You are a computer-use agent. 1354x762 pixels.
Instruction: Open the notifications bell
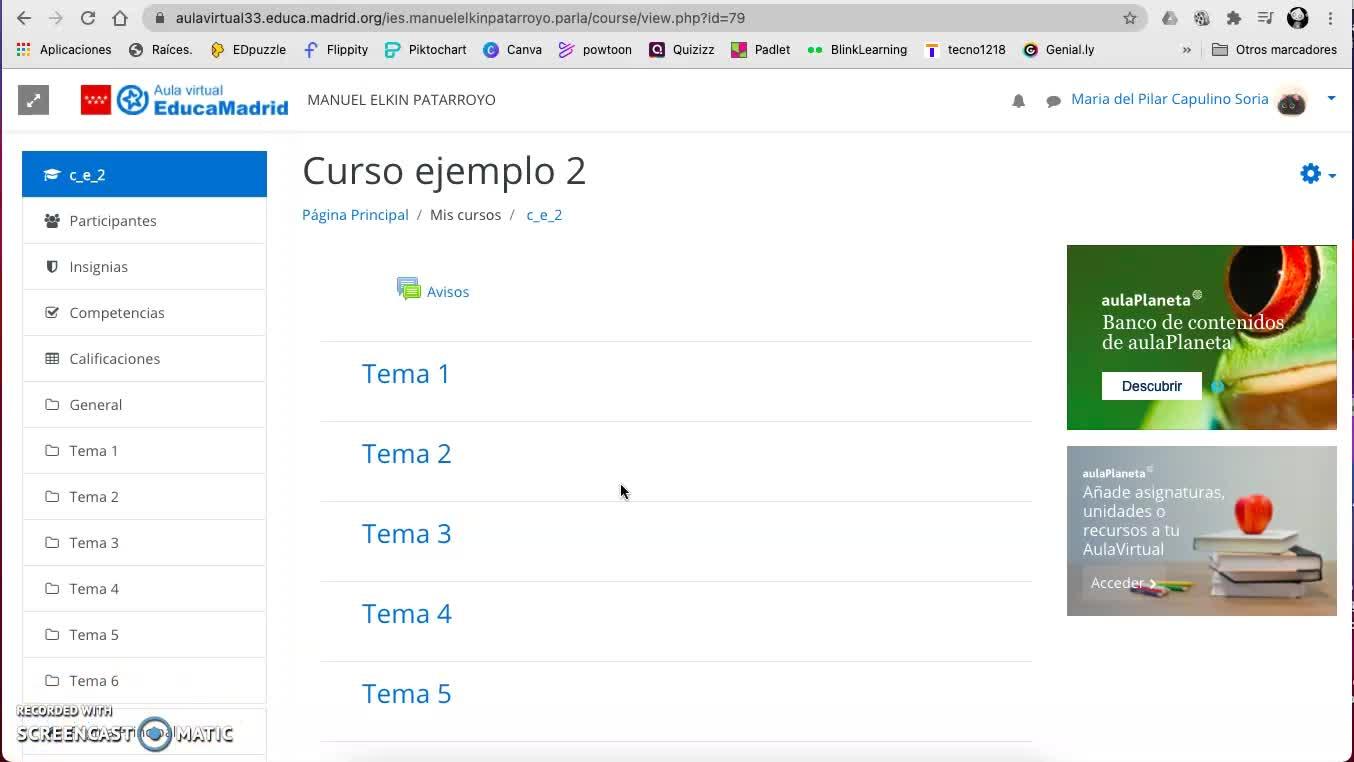[x=1018, y=101]
